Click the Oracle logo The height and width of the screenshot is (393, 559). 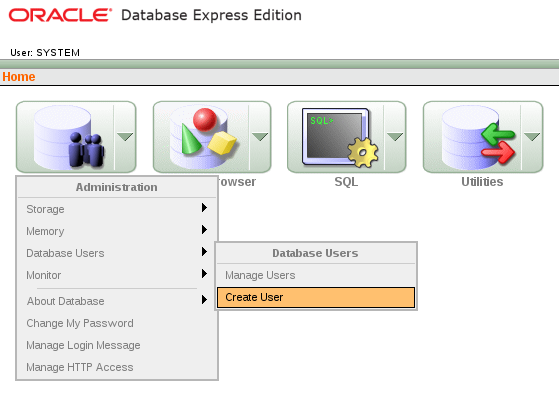coord(60,15)
